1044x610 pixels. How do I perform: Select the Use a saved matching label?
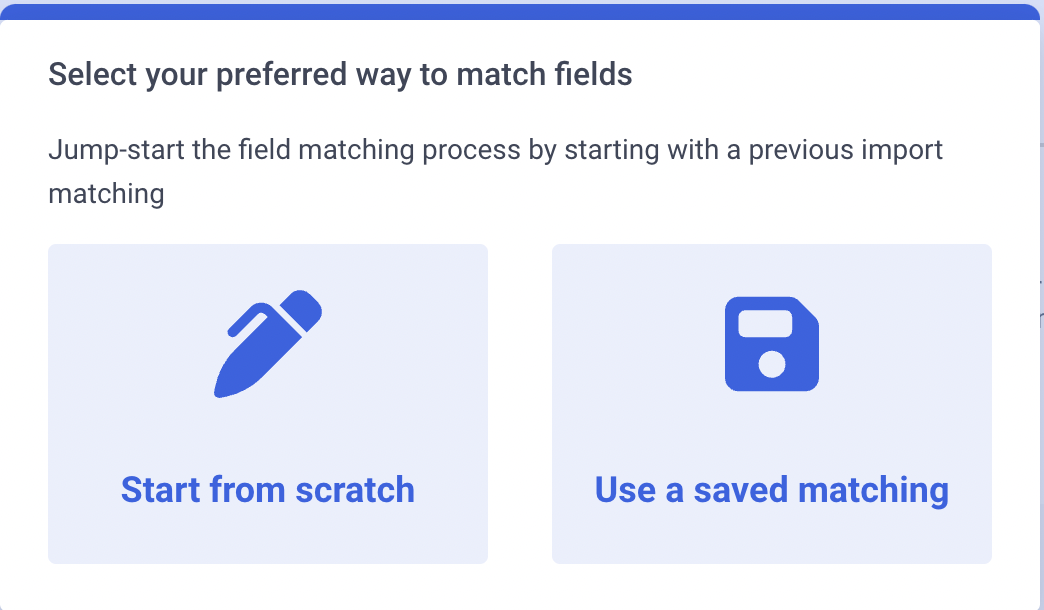[772, 491]
